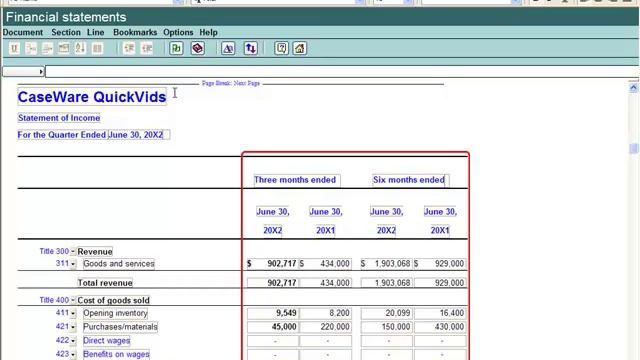The height and width of the screenshot is (360, 640).
Task: Click the greyed columns toolbar icon
Action: pos(97,49)
